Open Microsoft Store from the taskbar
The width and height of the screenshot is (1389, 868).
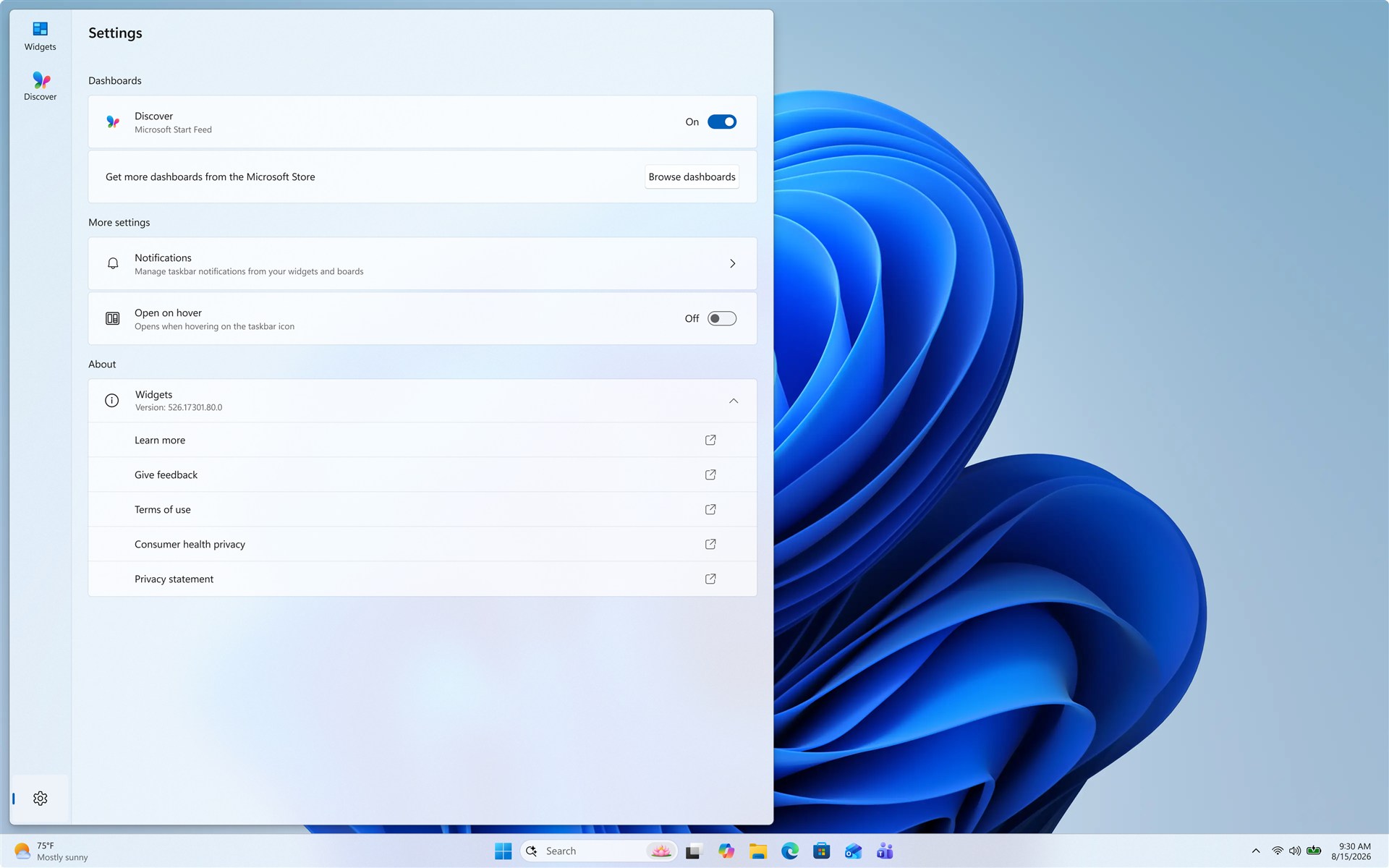pos(822,851)
